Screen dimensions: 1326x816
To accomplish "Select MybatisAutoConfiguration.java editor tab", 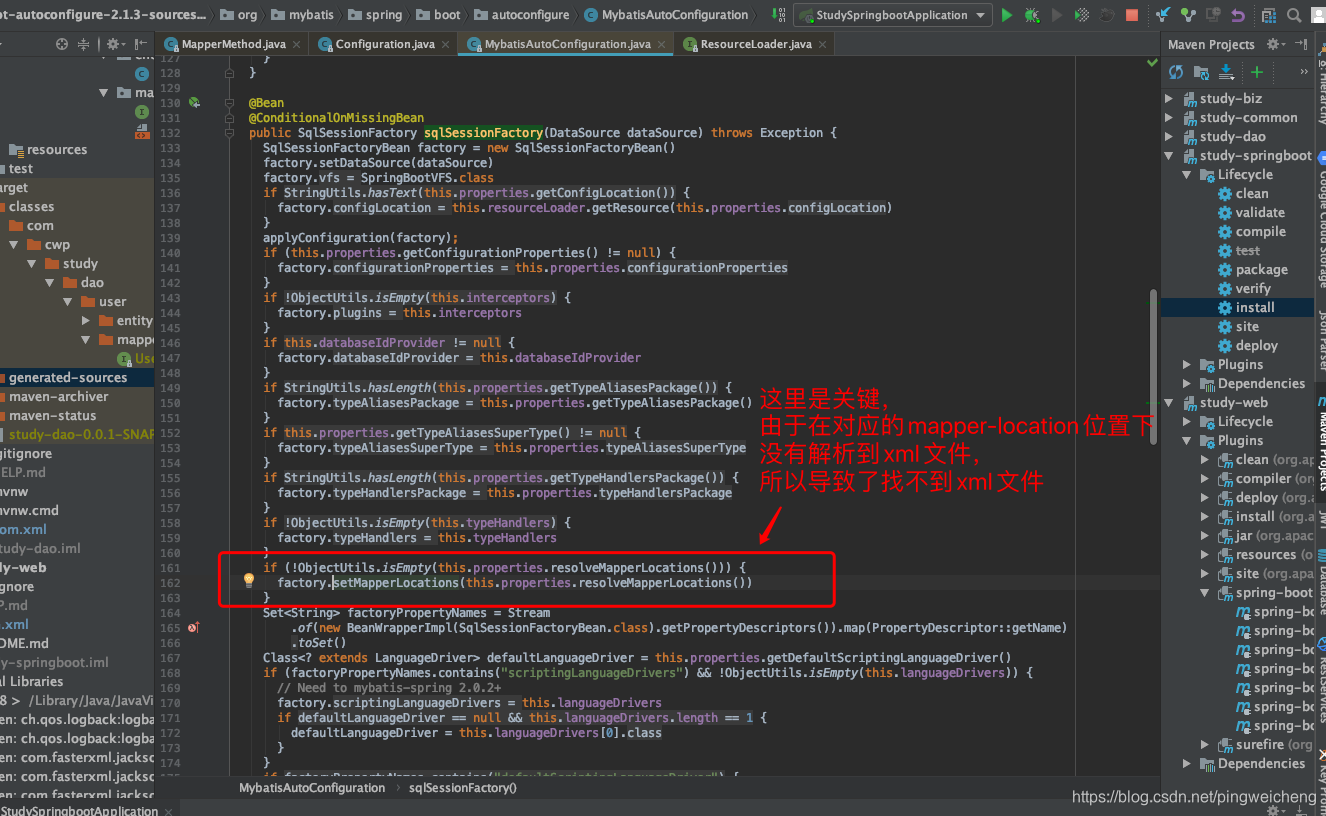I will tap(567, 44).
